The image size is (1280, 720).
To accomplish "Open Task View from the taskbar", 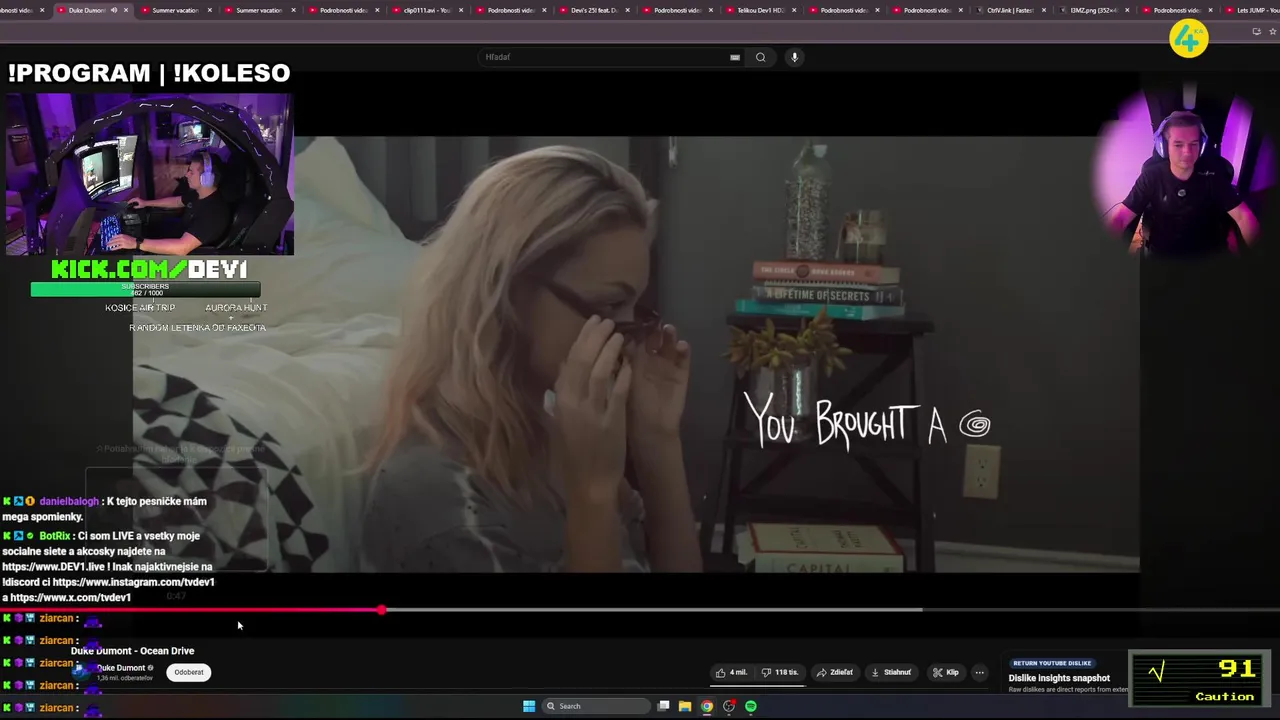I will tap(663, 706).
